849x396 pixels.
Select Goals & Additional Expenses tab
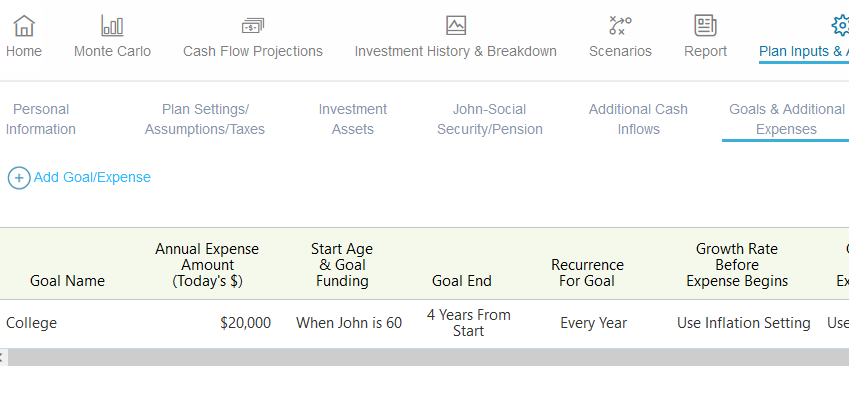coord(786,119)
